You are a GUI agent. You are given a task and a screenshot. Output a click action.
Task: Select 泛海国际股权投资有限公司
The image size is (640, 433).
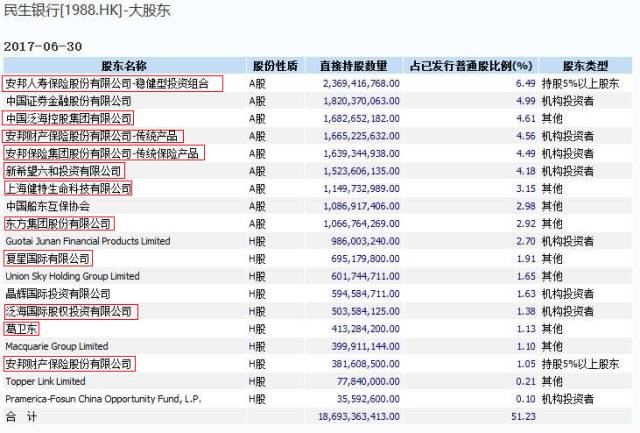[69, 311]
